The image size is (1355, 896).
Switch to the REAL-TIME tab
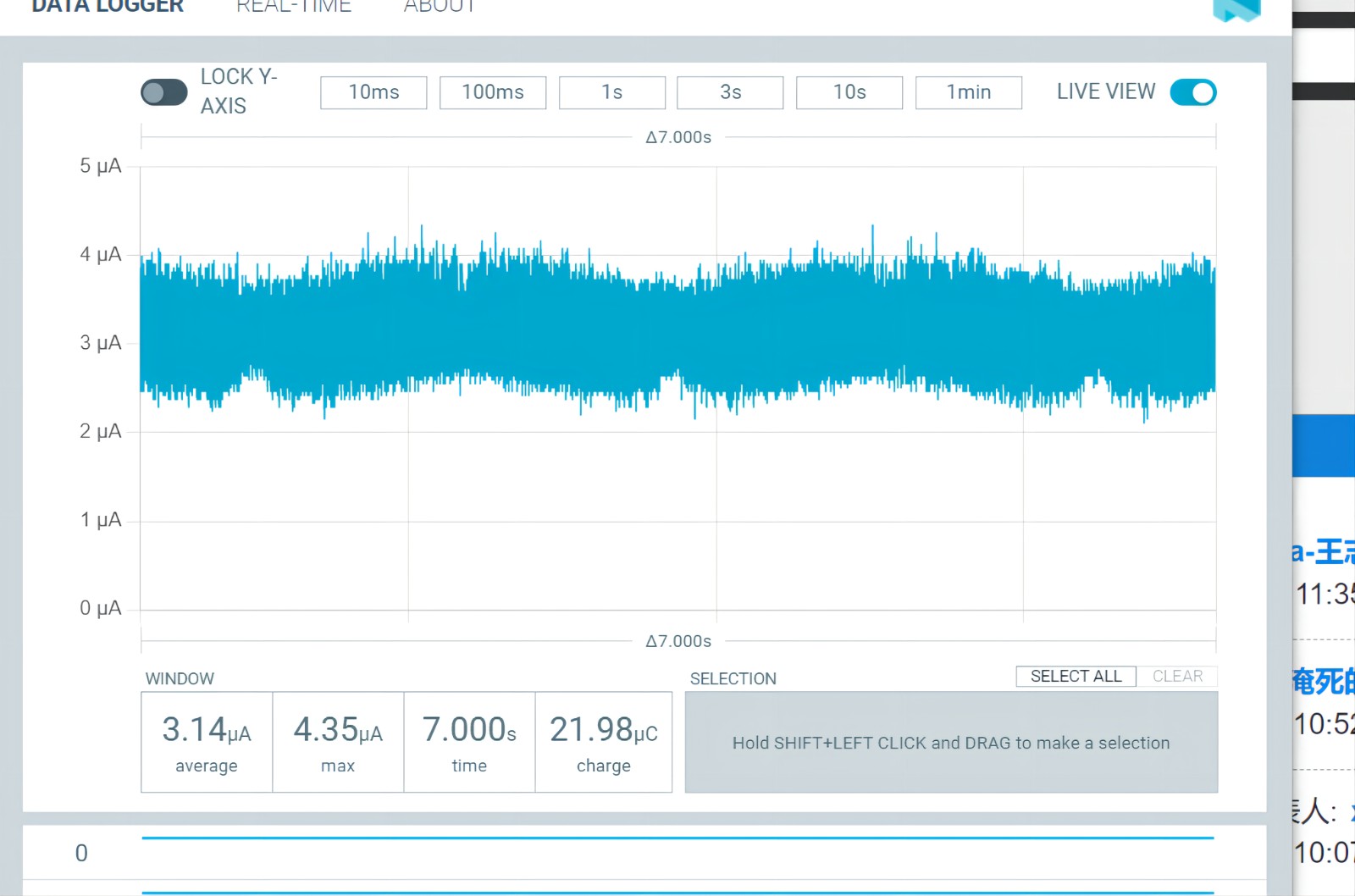tap(293, 8)
